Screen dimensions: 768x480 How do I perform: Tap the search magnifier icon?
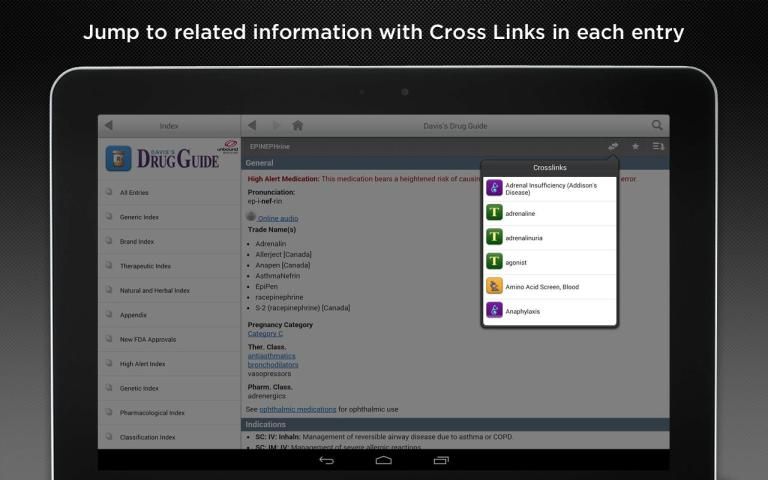[x=657, y=126]
